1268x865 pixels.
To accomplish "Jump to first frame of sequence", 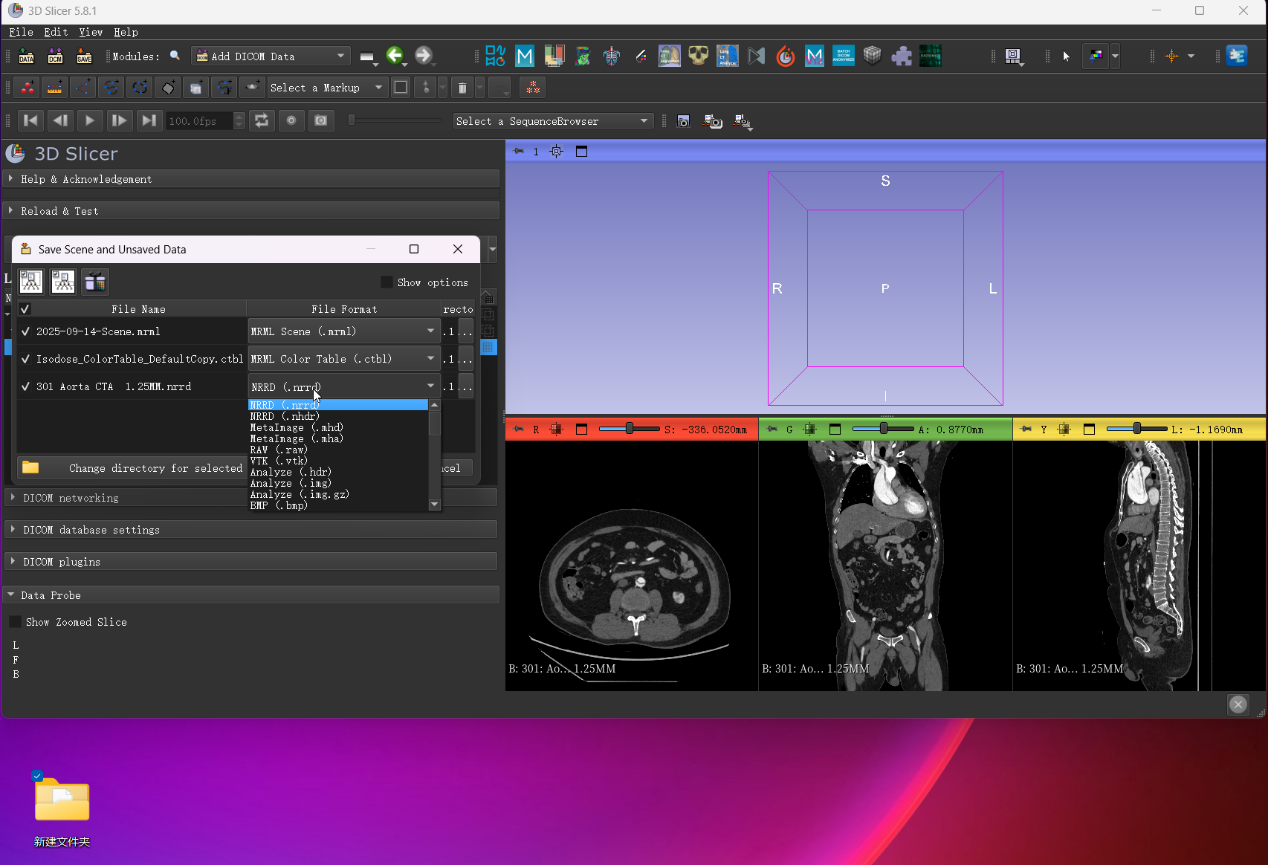I will [x=31, y=121].
